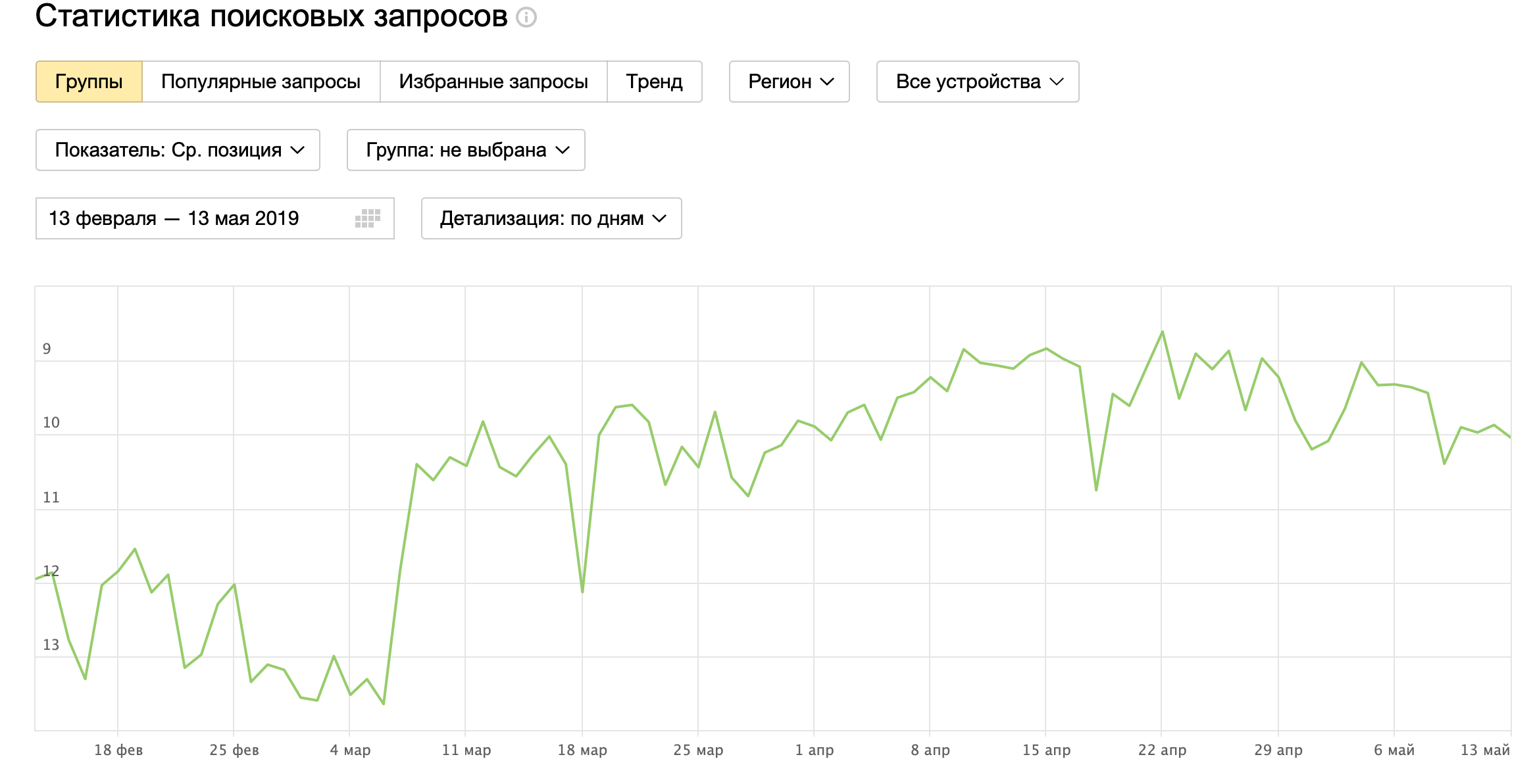Image resolution: width=1533 pixels, height=784 pixels.
Task: Open the Все устройства dropdown
Action: click(x=978, y=82)
